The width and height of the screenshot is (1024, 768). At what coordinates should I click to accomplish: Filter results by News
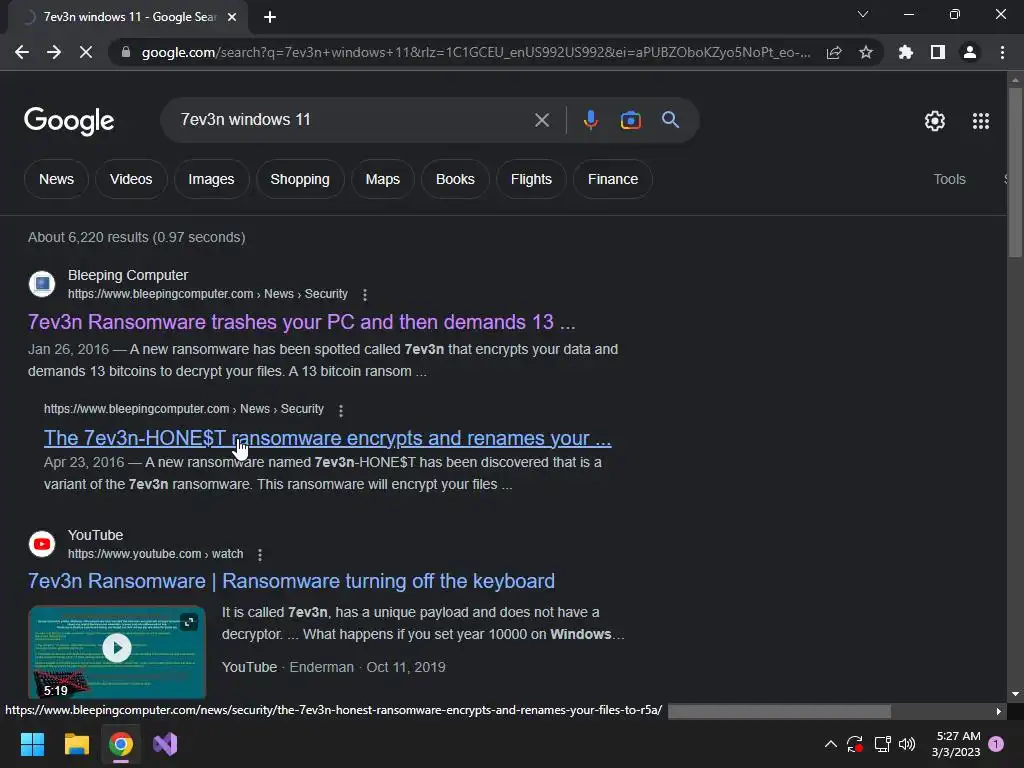coord(56,179)
